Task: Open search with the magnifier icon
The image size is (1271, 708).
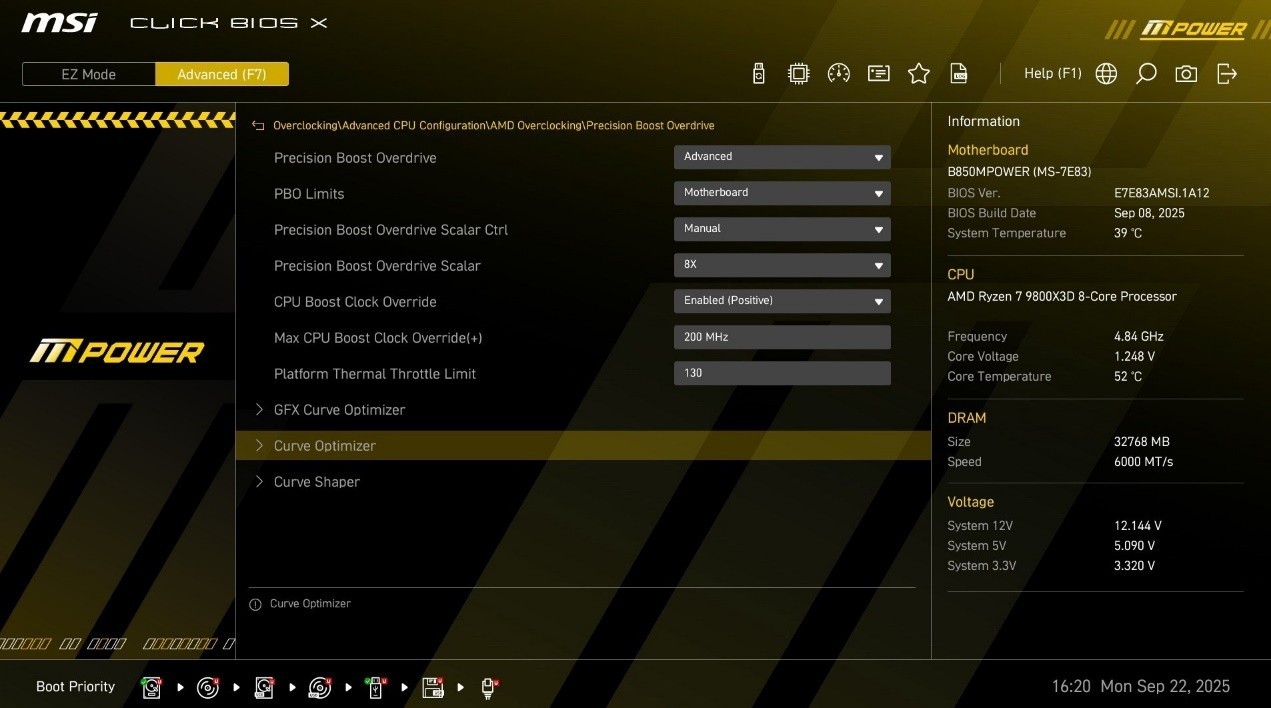Action: pyautogui.click(x=1146, y=74)
